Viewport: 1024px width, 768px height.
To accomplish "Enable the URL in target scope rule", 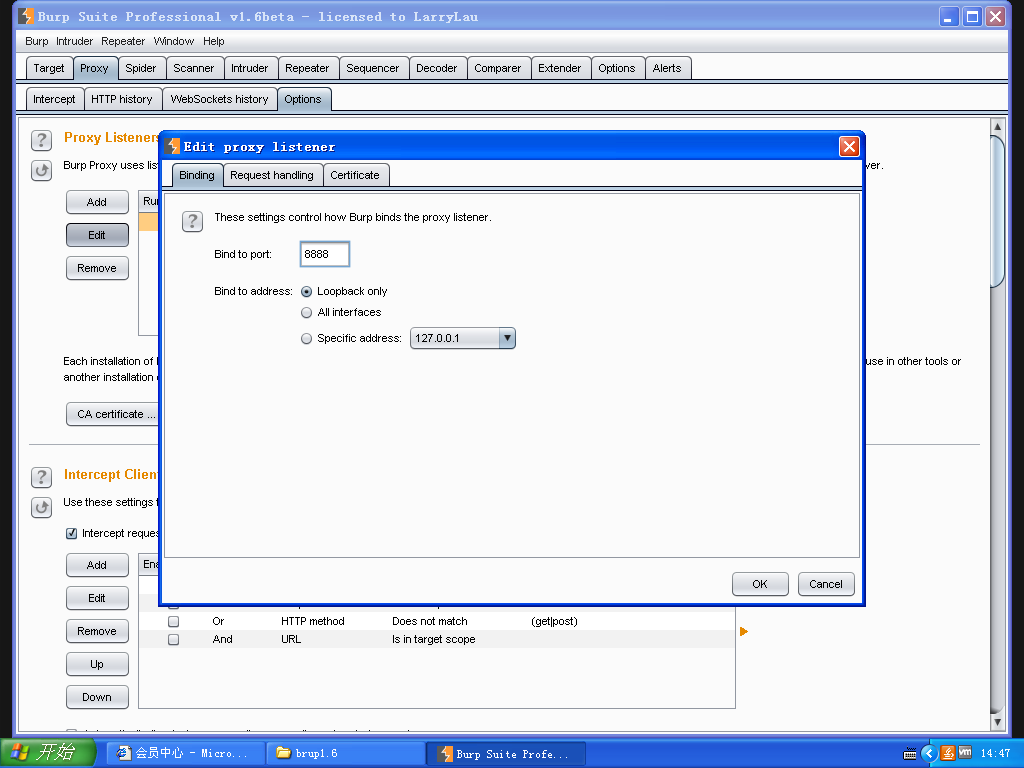I will [173, 639].
